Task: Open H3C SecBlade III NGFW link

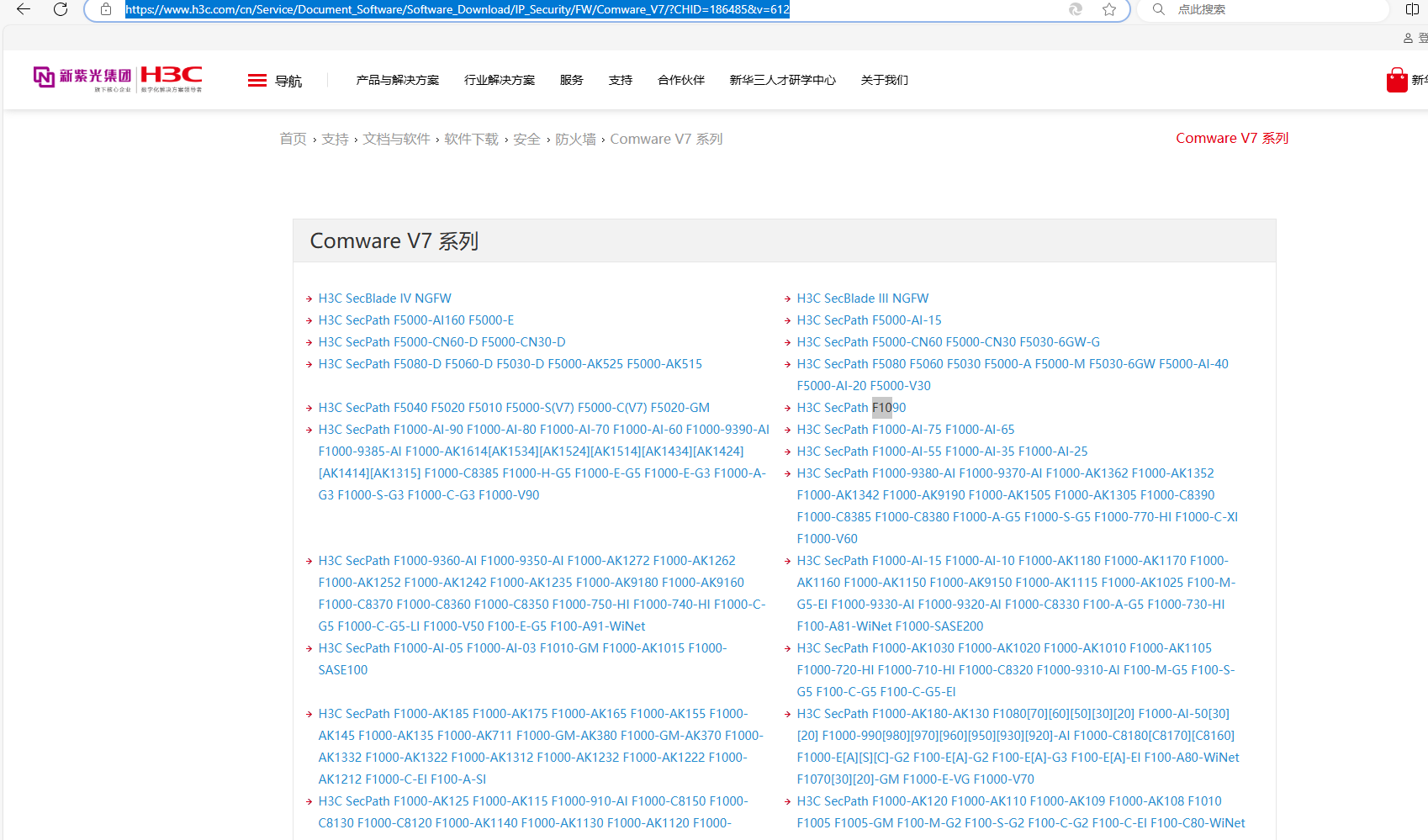Action: (863, 298)
